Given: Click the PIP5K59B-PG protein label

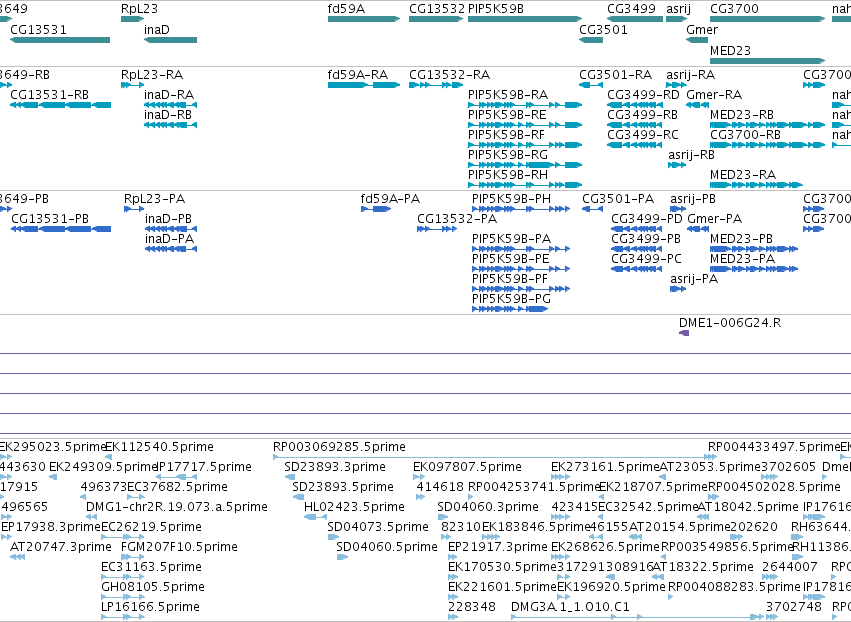Looking at the screenshot, I should pyautogui.click(x=511, y=300).
